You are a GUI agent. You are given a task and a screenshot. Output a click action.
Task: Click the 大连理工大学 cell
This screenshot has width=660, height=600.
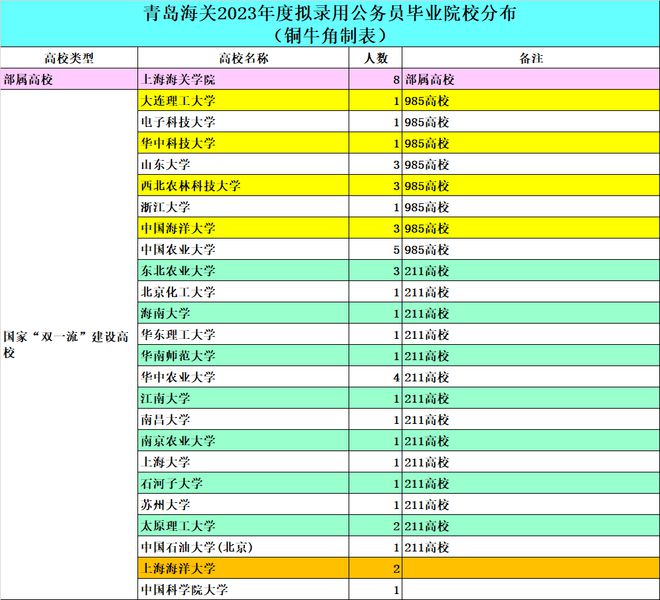[x=243, y=101]
